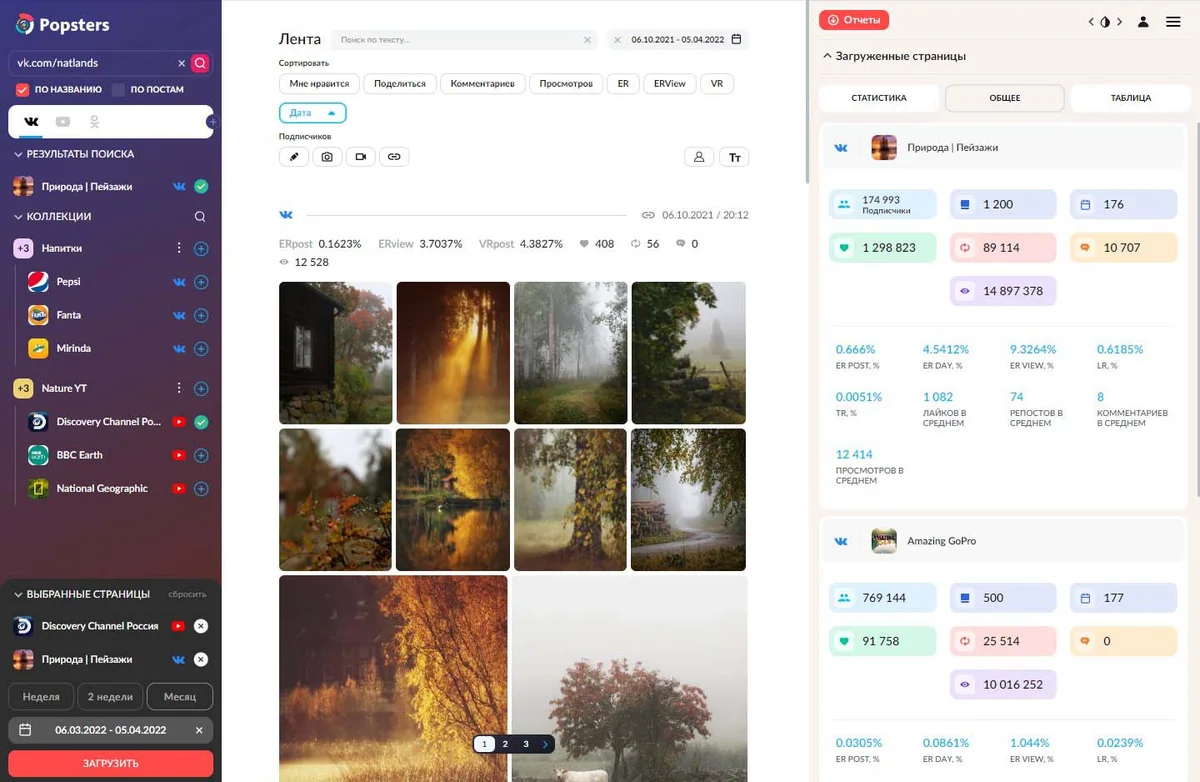Open three-dot menu for Nature YT
This screenshot has width=1200, height=782.
coord(179,388)
